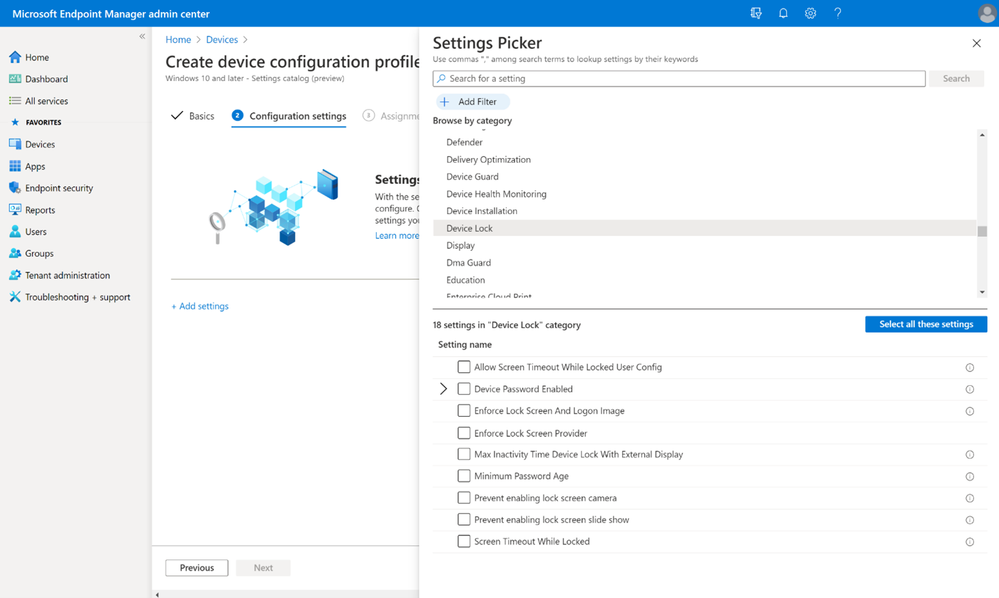Select Device Installation category
Viewport: 999px width, 598px height.
click(x=482, y=211)
